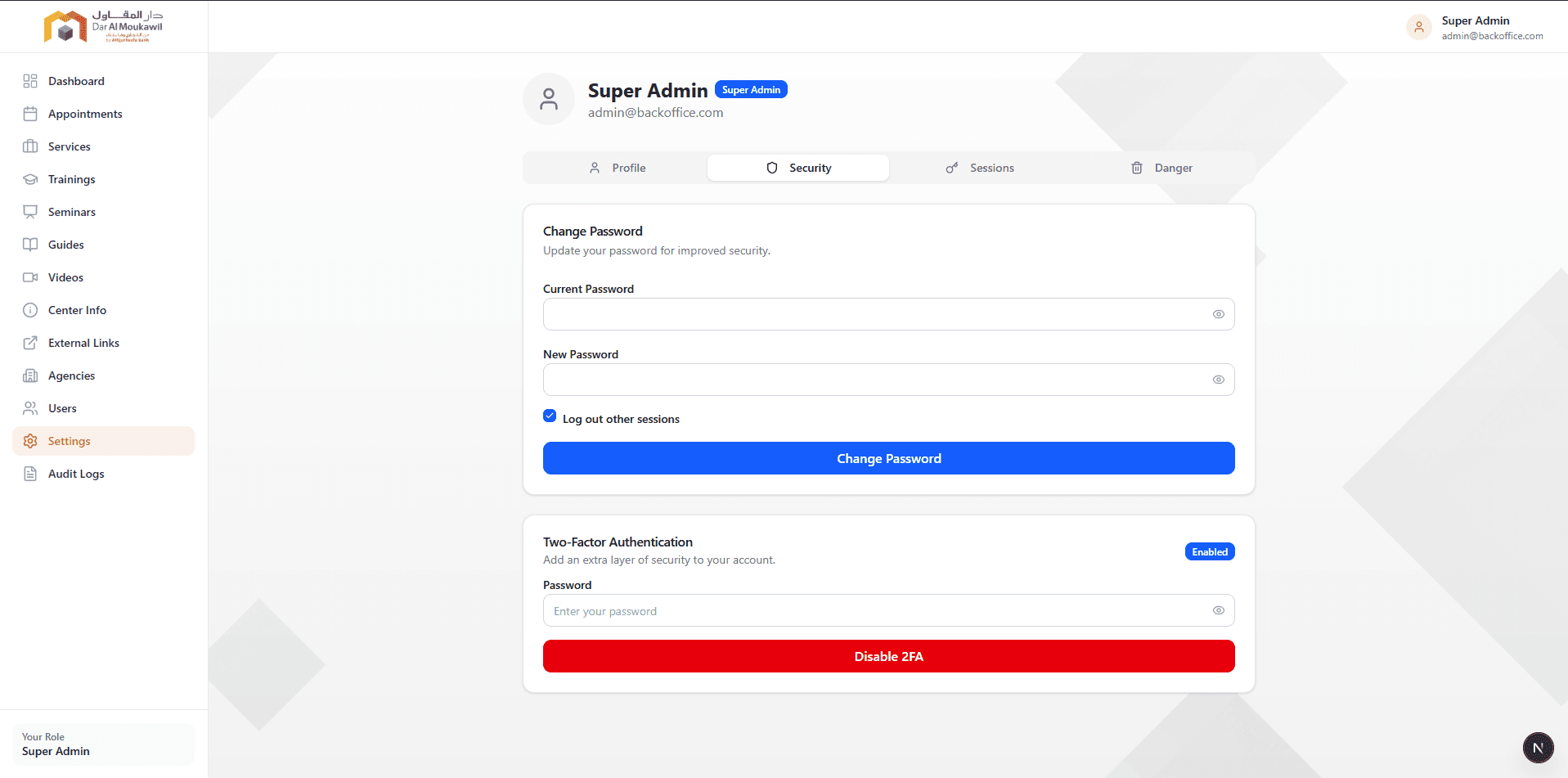Open Seminars in the sidebar

tap(104, 212)
